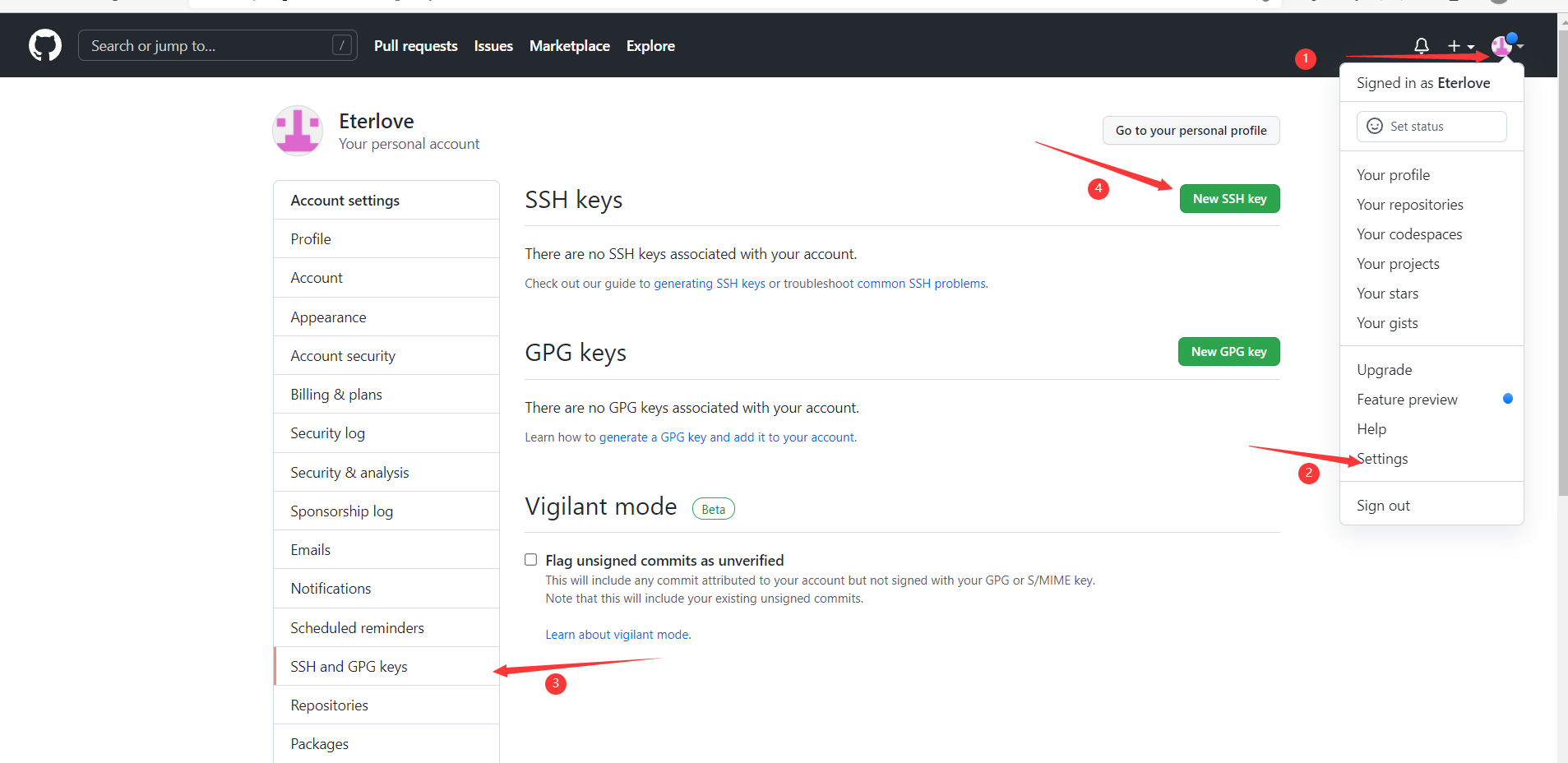Open Help from the user menu
Image resolution: width=1568 pixels, height=763 pixels.
pyautogui.click(x=1432, y=429)
